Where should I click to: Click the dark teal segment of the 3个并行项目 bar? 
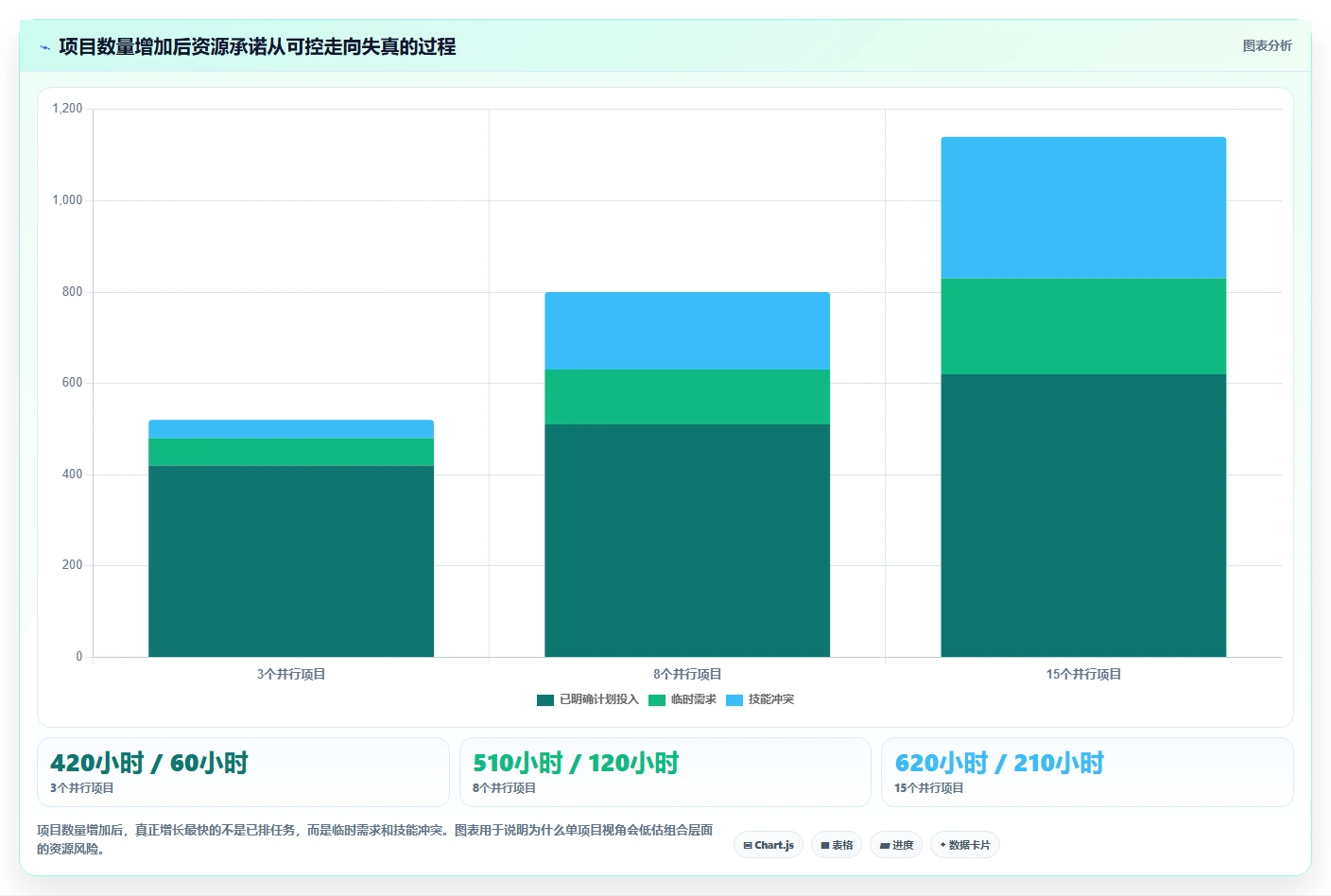(291, 561)
